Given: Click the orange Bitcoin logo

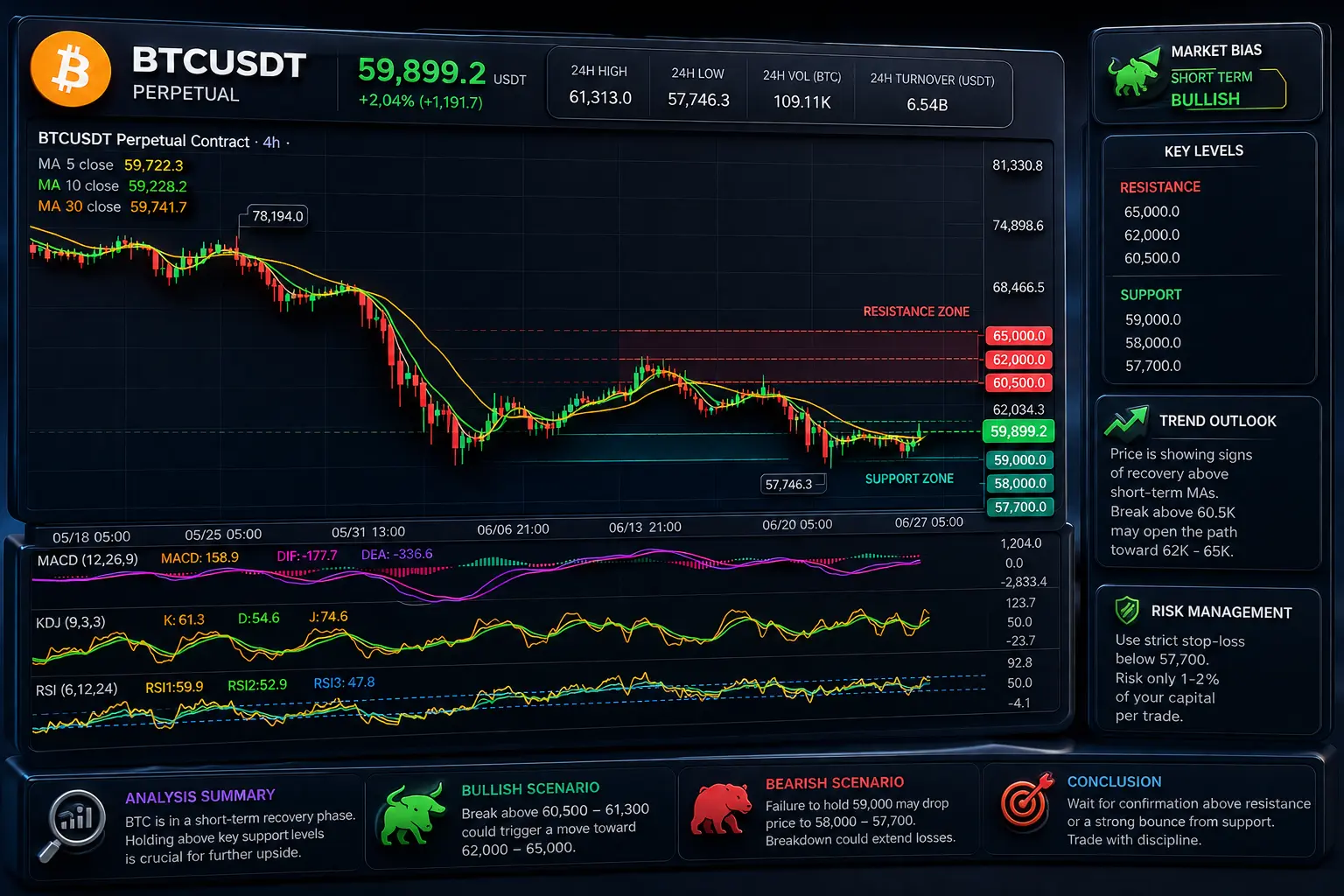Looking at the screenshot, I should click(71, 70).
